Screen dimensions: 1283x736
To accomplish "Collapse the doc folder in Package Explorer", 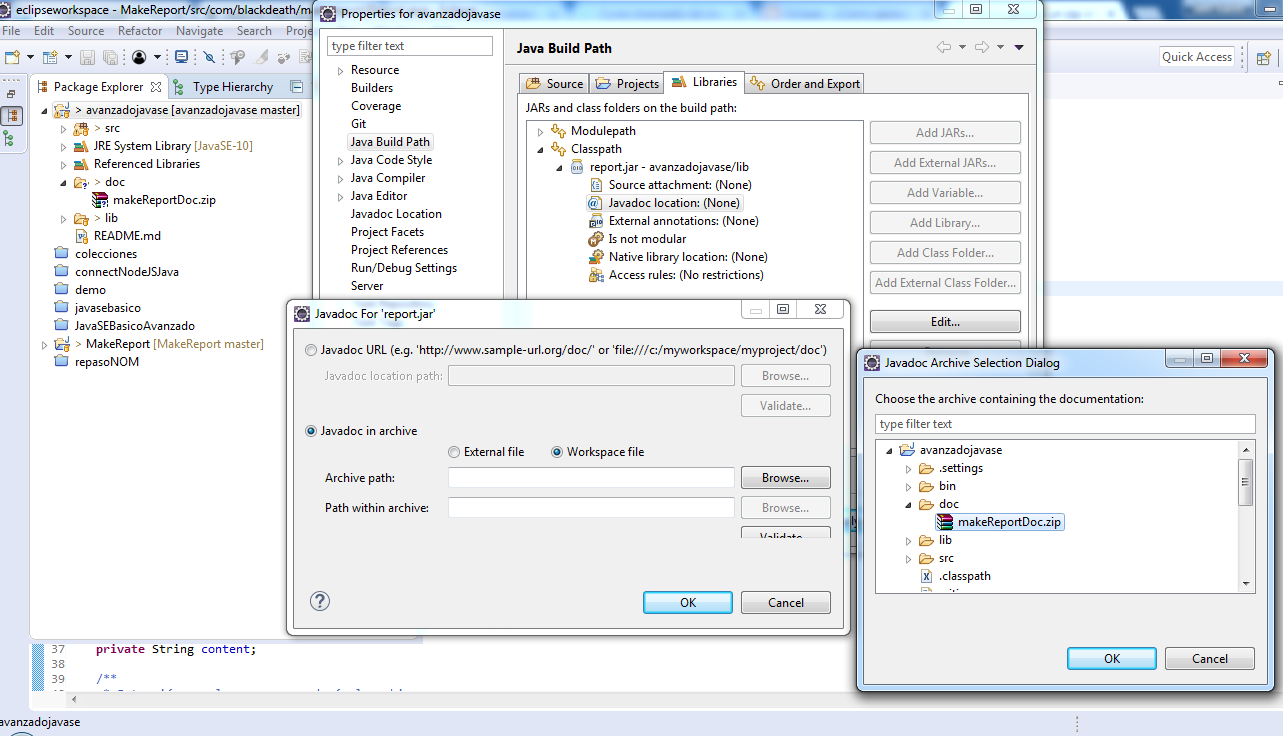I will point(63,183).
